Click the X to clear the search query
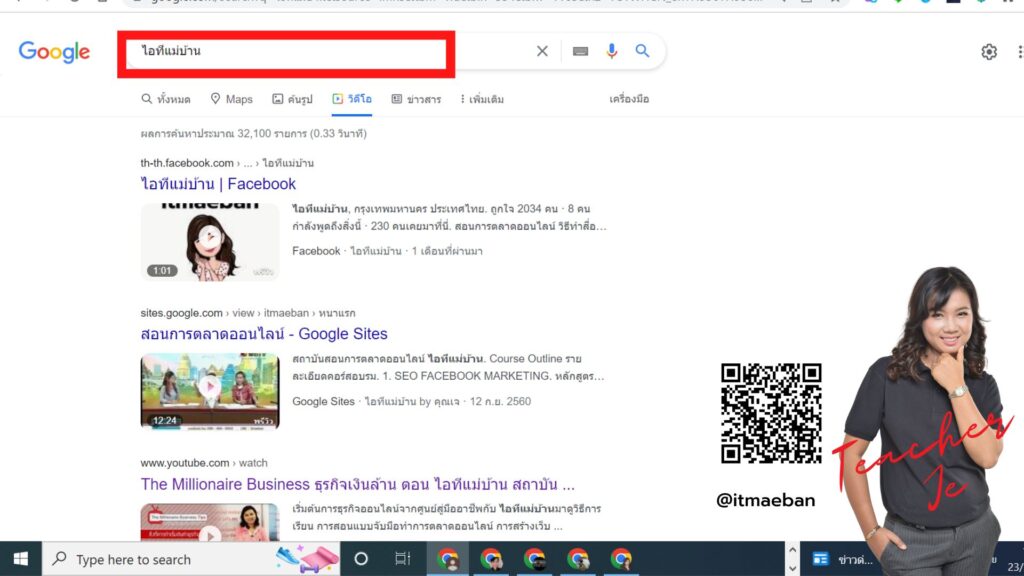This screenshot has width=1024, height=576. 542,51
